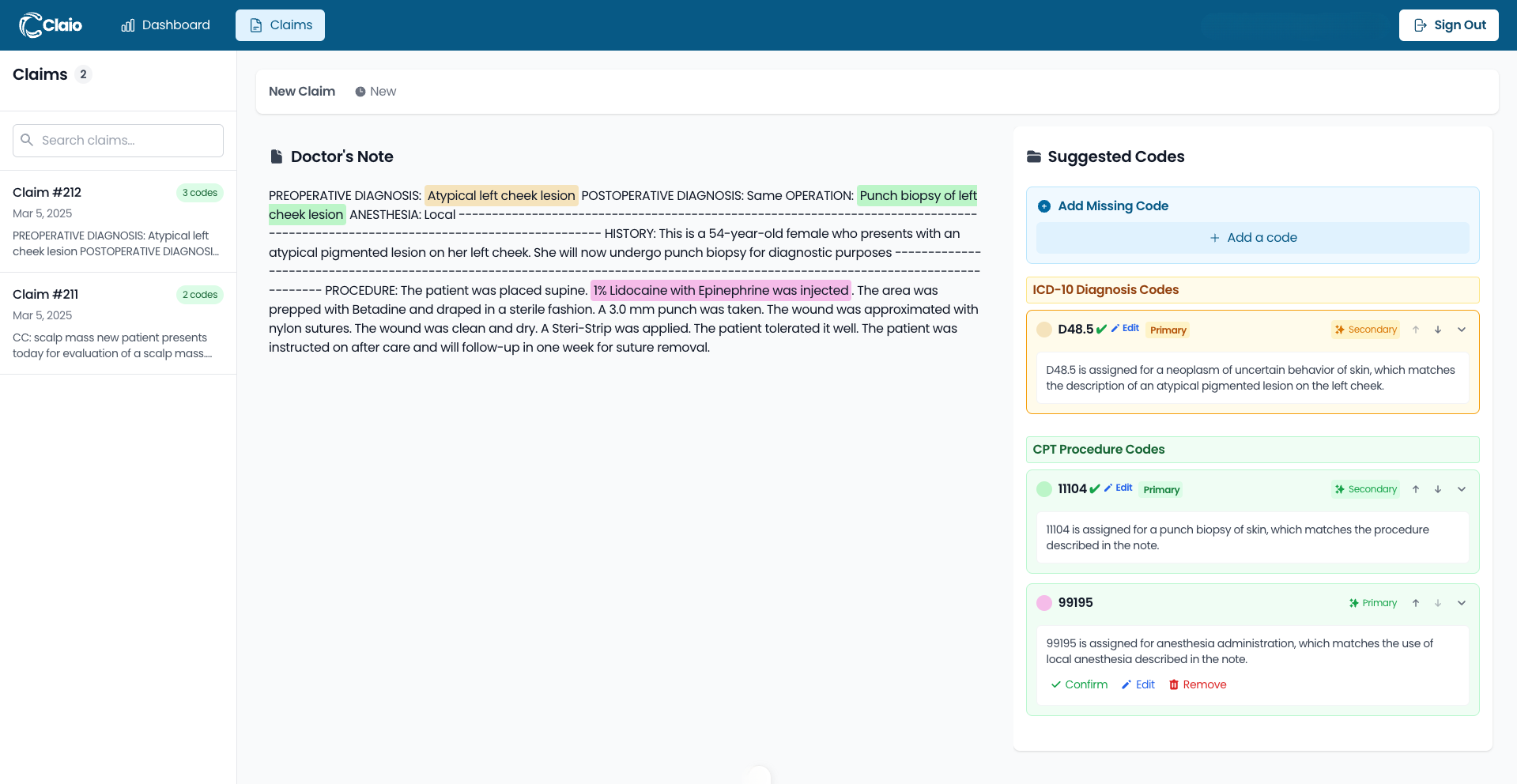Move D48.5 code down
This screenshot has width=1517, height=784.
click(x=1438, y=330)
